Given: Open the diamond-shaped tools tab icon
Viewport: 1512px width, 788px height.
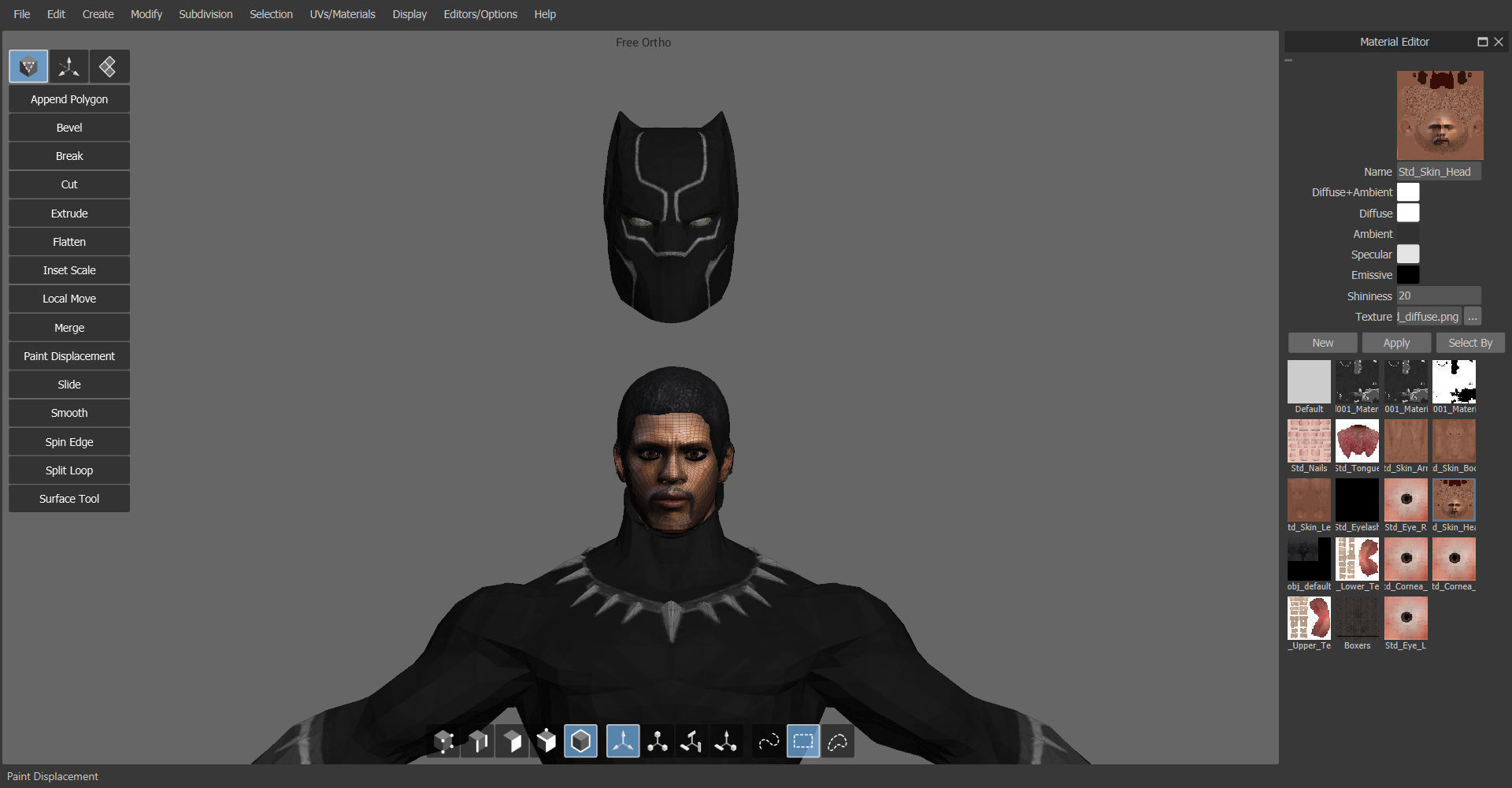Looking at the screenshot, I should (x=109, y=67).
